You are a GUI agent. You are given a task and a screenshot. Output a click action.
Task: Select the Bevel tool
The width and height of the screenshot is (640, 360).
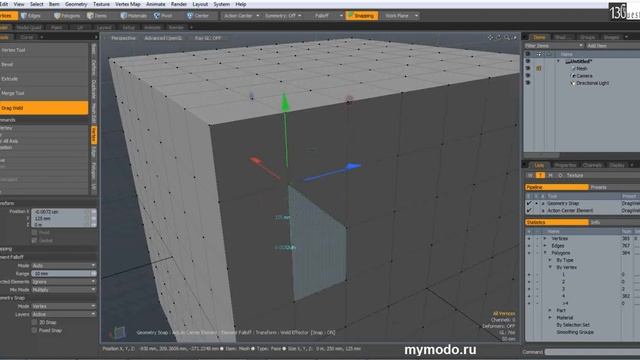coord(44,64)
